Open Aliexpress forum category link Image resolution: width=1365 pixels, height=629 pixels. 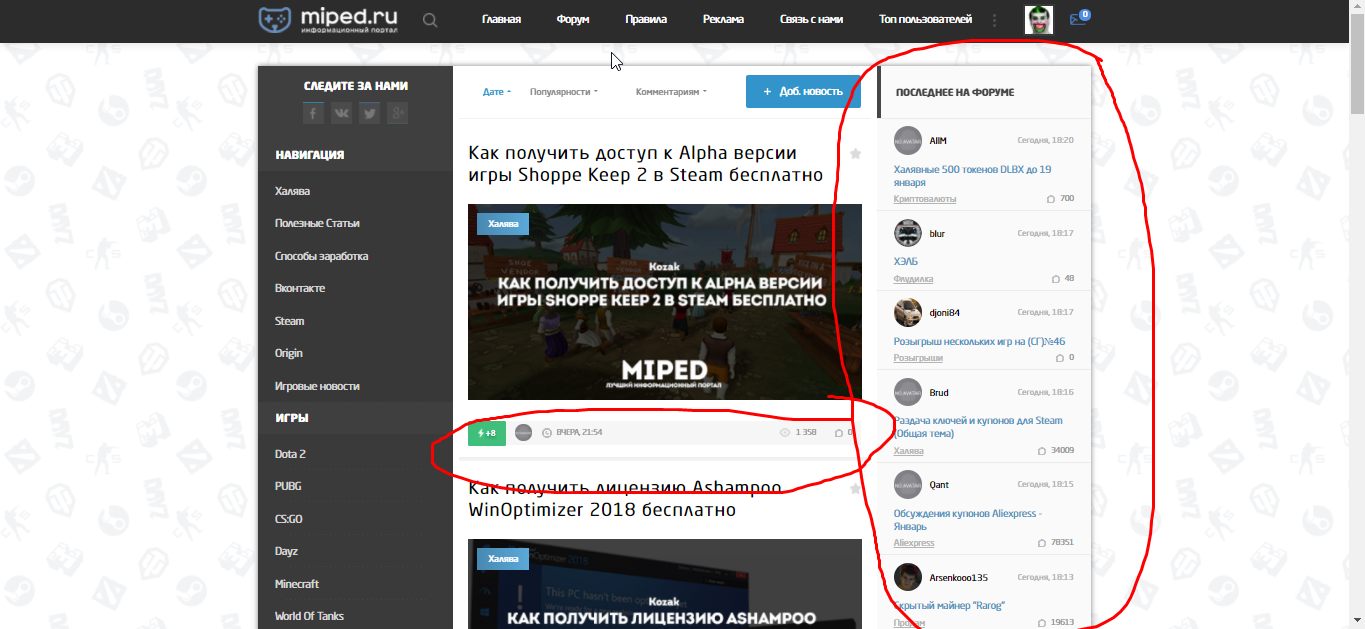click(x=914, y=543)
